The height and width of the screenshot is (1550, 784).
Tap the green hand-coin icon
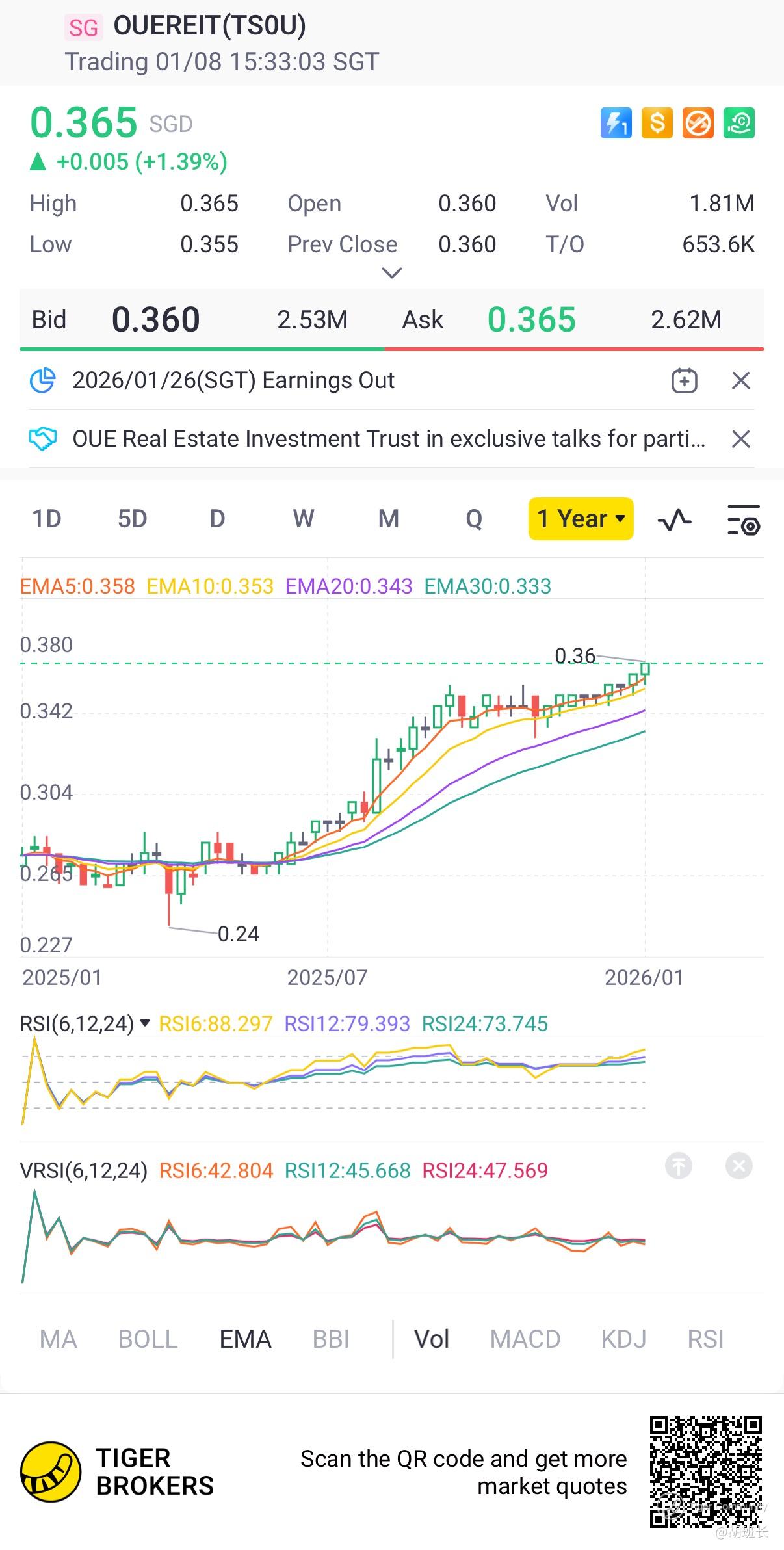[x=739, y=123]
